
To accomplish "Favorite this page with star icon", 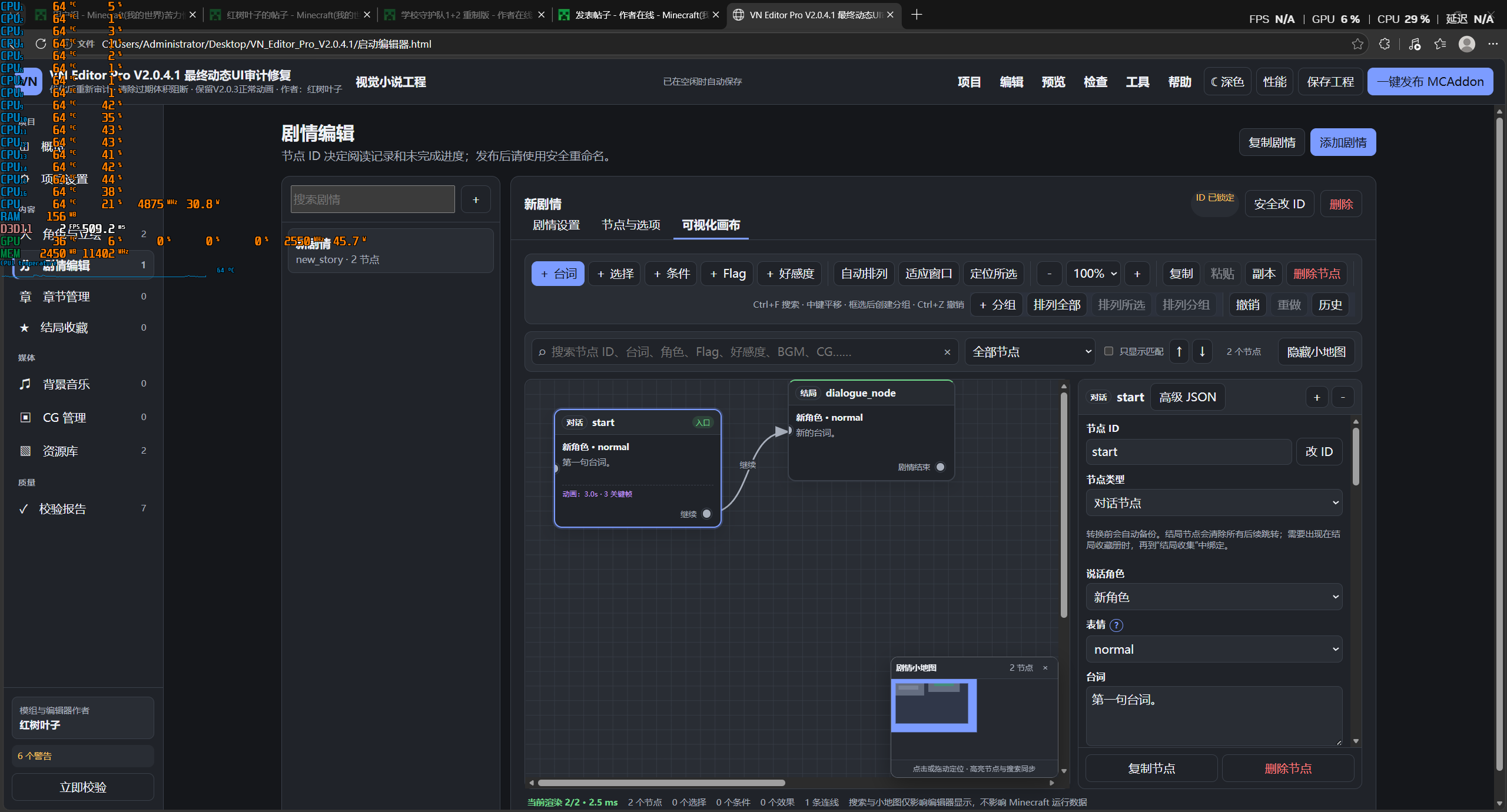I will click(x=1357, y=44).
